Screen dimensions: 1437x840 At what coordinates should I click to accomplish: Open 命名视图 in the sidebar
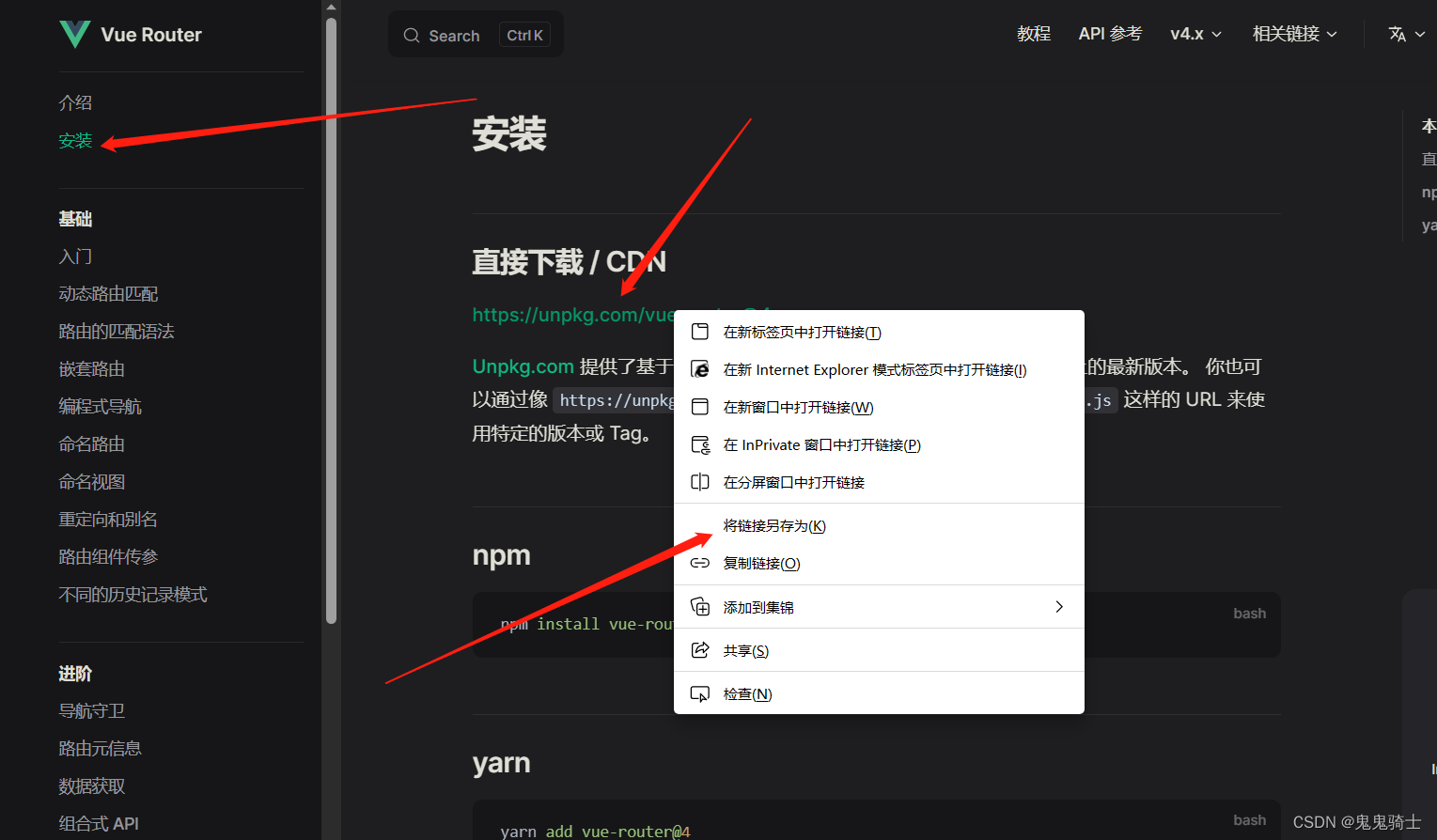pyautogui.click(x=91, y=482)
